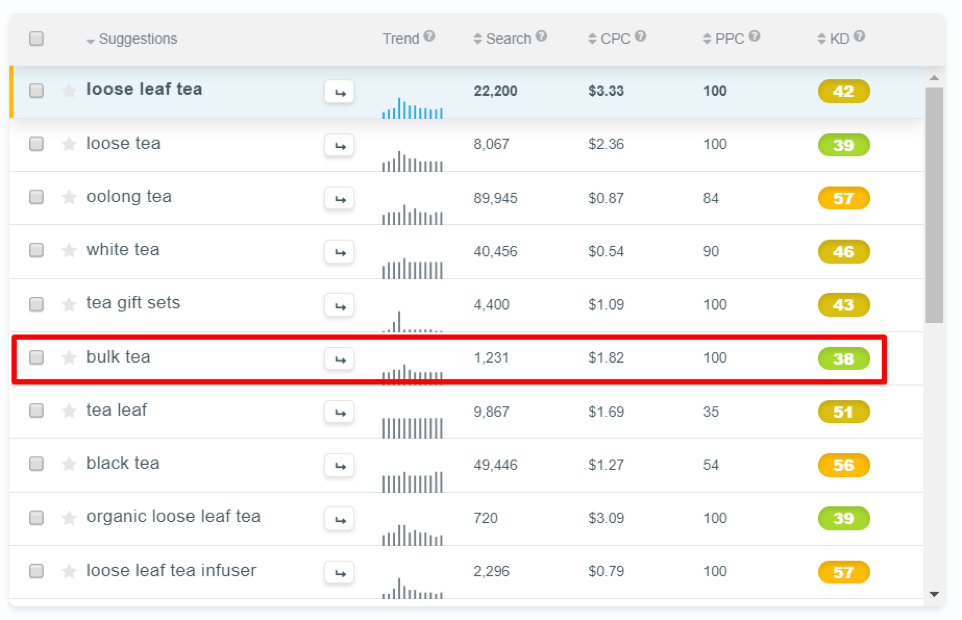Screen dimensions: 962x620
Task: Sort by Suggestions column
Action: 132,39
